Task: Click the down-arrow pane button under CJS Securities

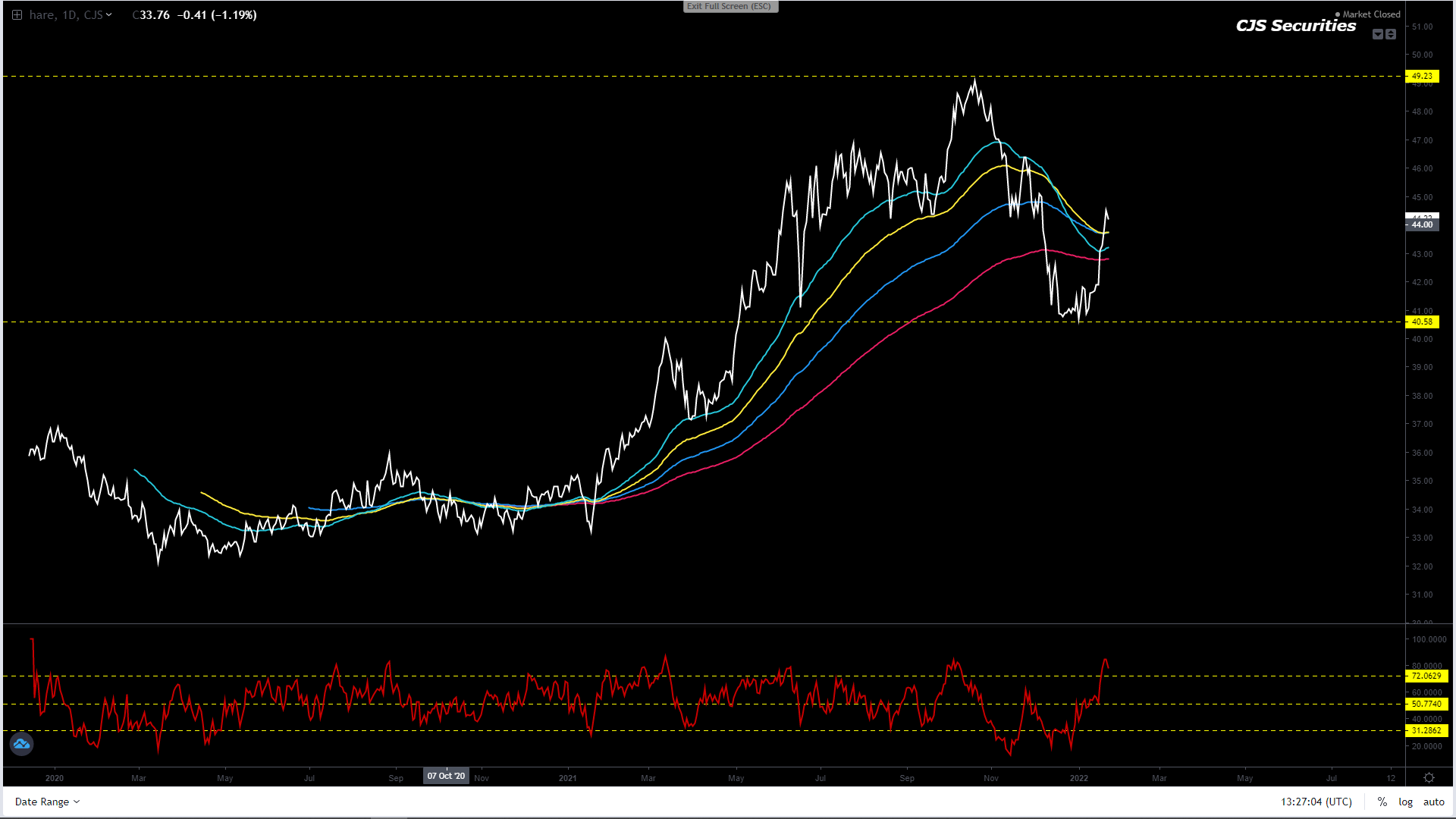Action: click(1378, 34)
